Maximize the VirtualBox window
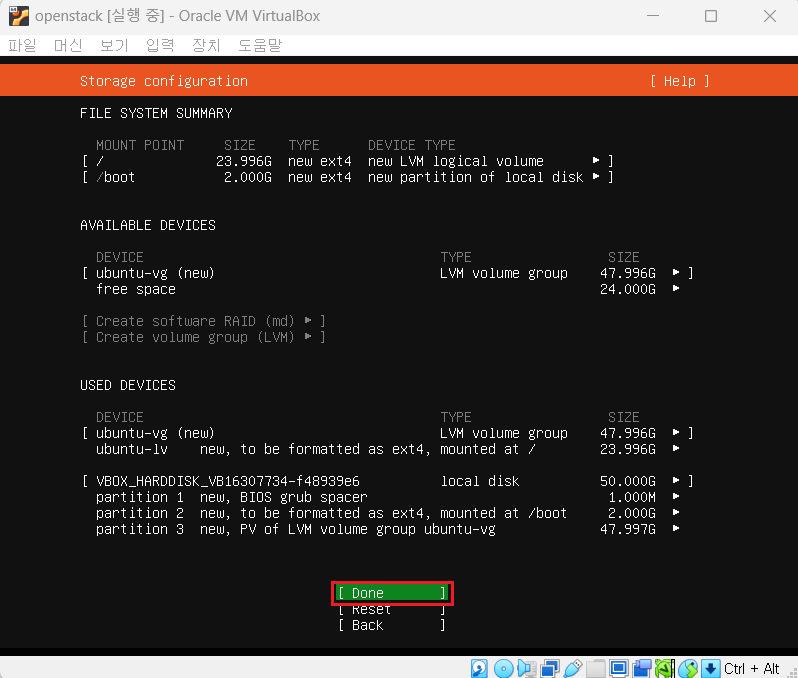The width and height of the screenshot is (798, 678). [711, 16]
